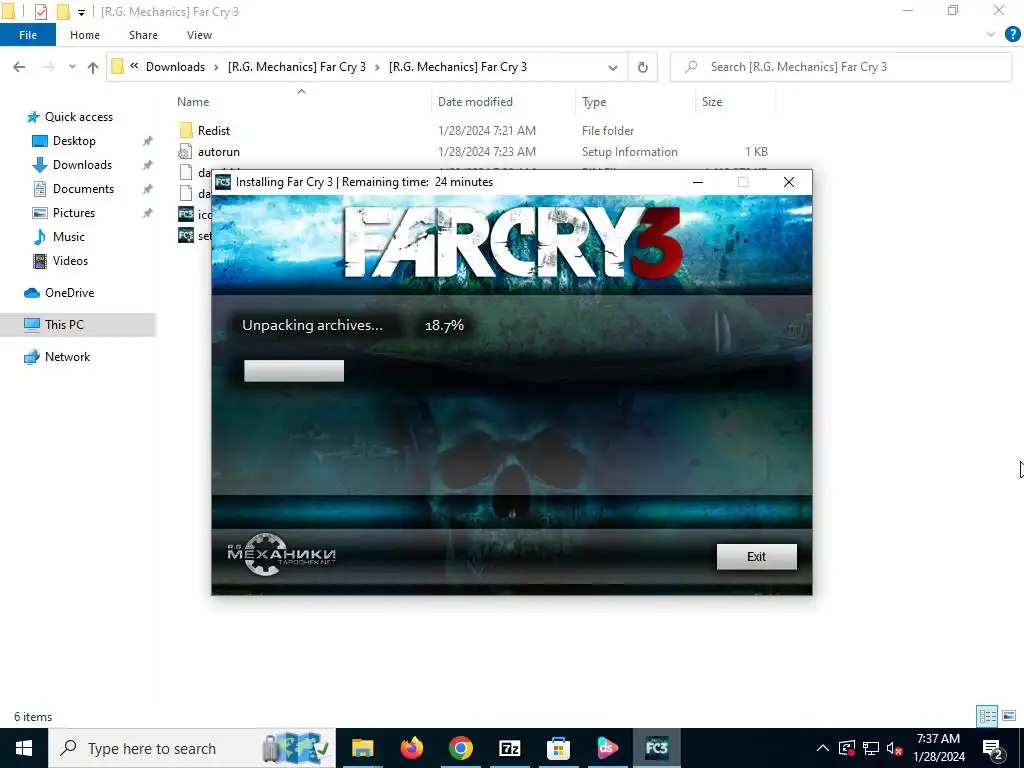Click Downloads in the address breadcrumb

pos(175,67)
